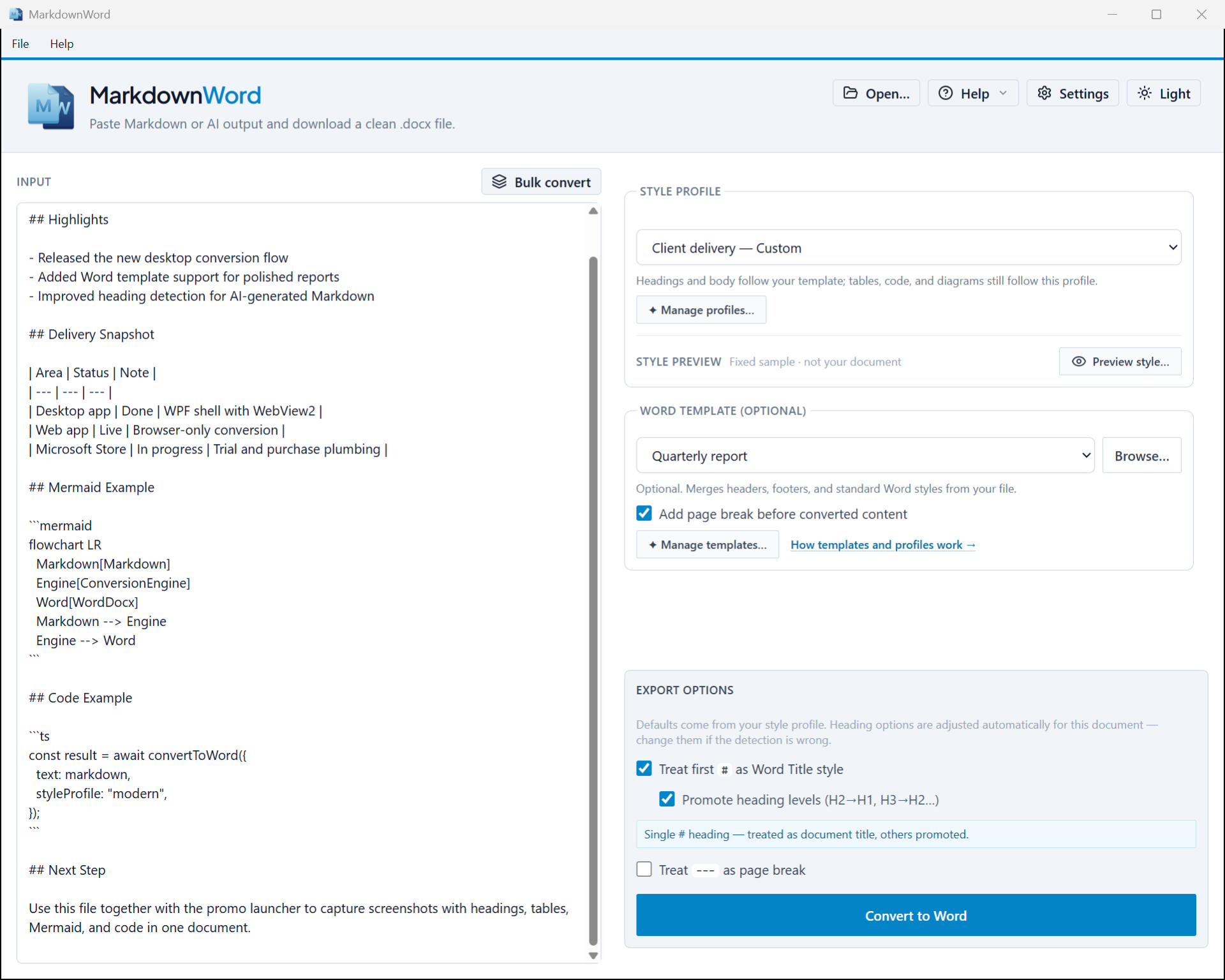Click Manage templates... button
Viewport: 1225px width, 980px height.
(x=708, y=545)
